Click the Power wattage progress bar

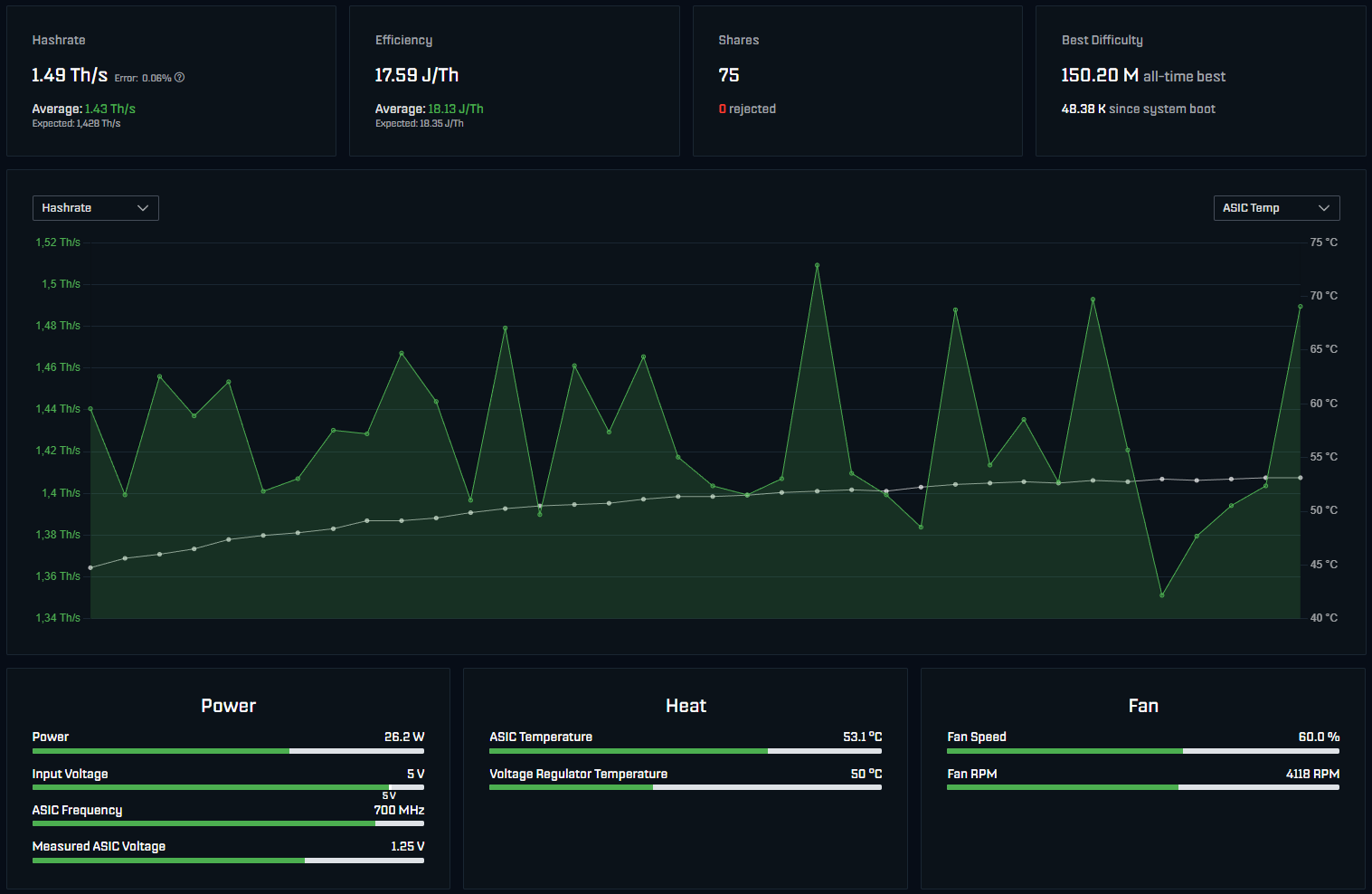(x=228, y=751)
